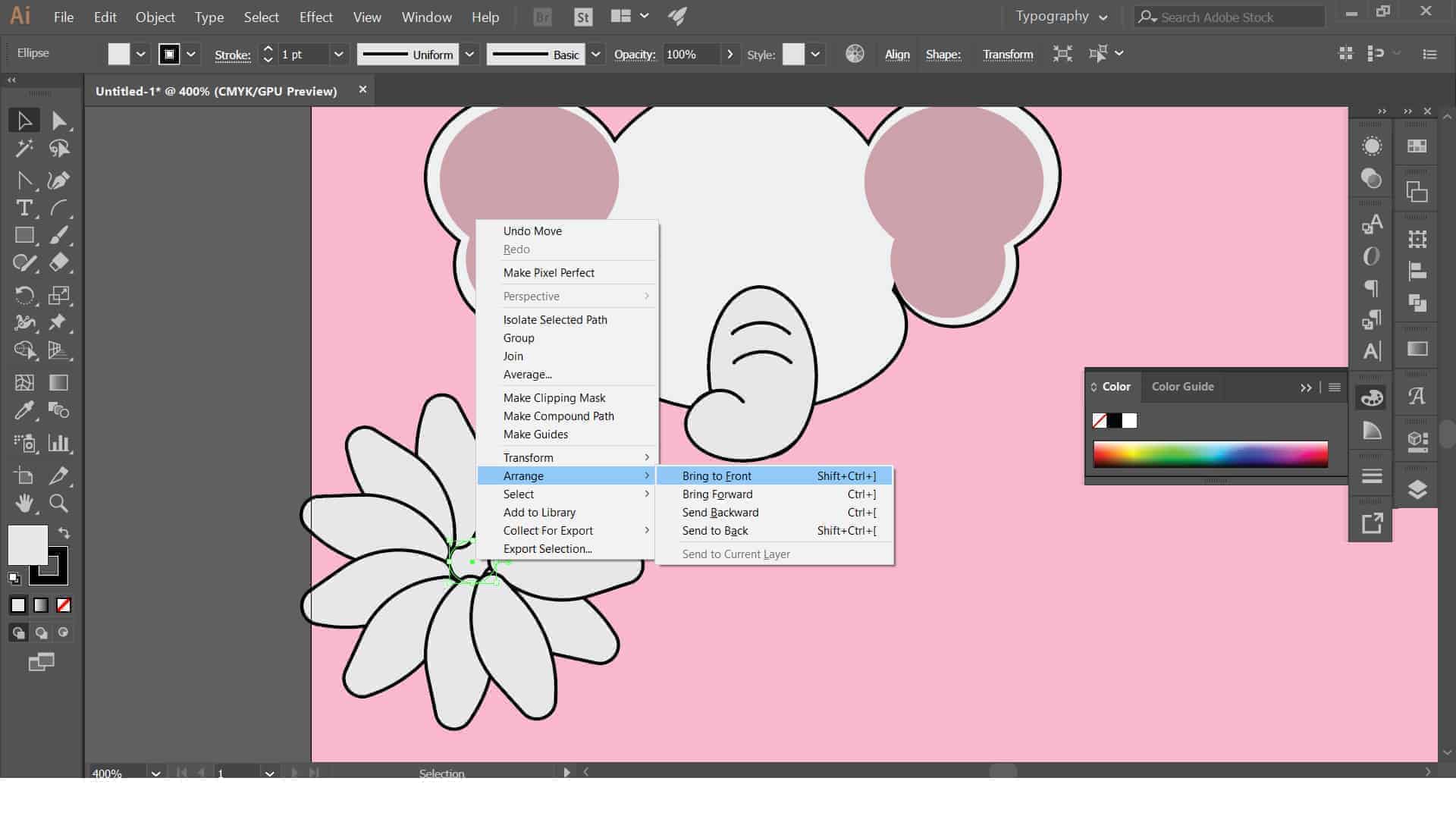Image resolution: width=1456 pixels, height=819 pixels.
Task: Select the white swatch in Color panel
Action: coord(1130,421)
